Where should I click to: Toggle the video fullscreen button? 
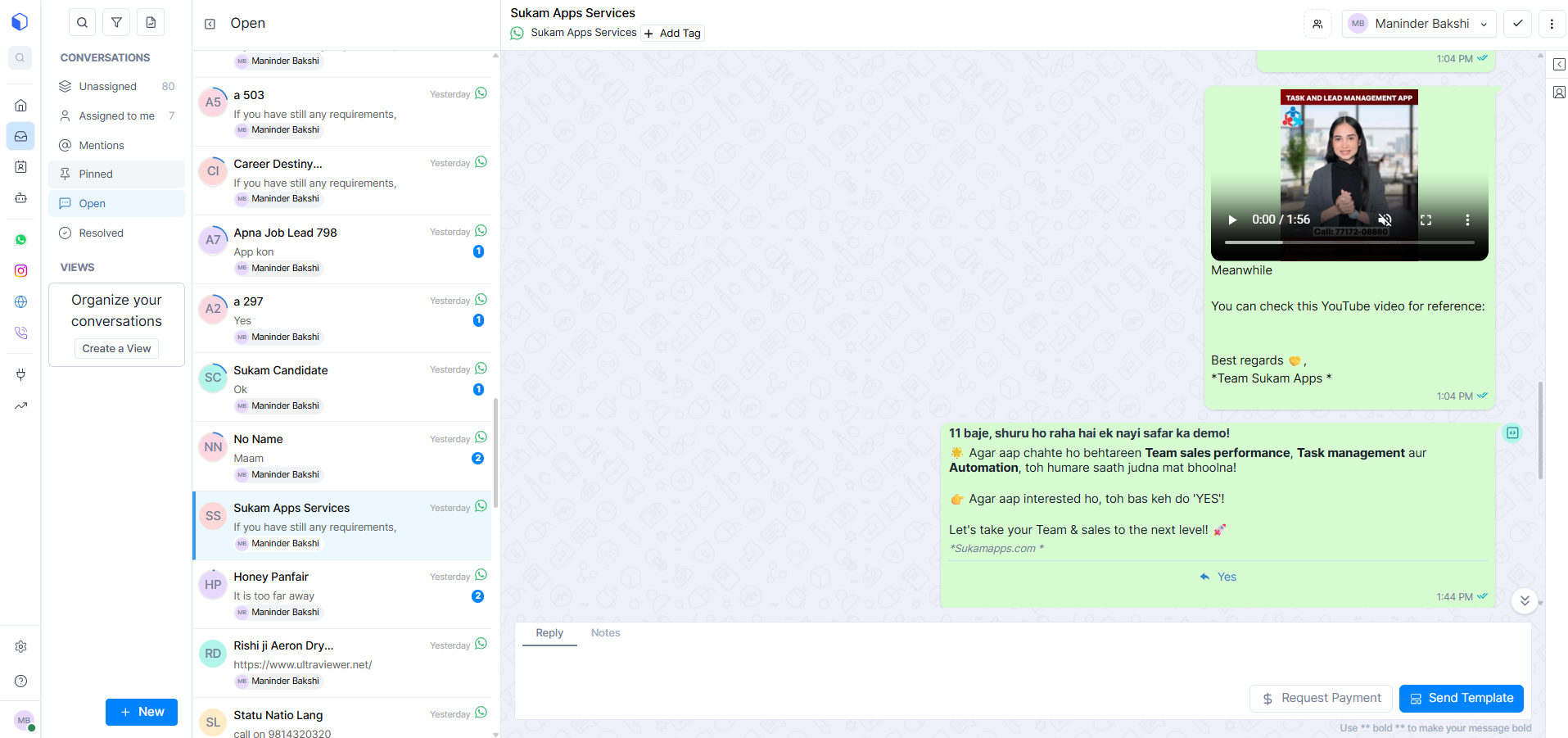click(x=1426, y=220)
